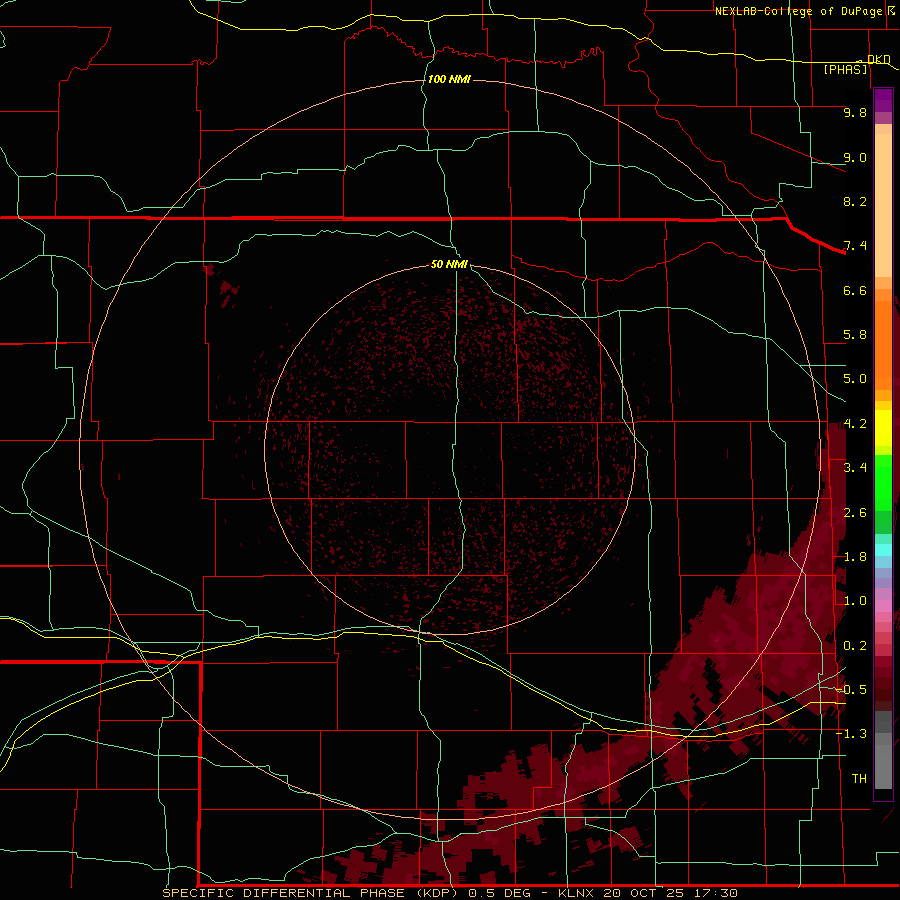Click the 5.8 value on the scale
The image size is (900, 900).
pos(855,335)
